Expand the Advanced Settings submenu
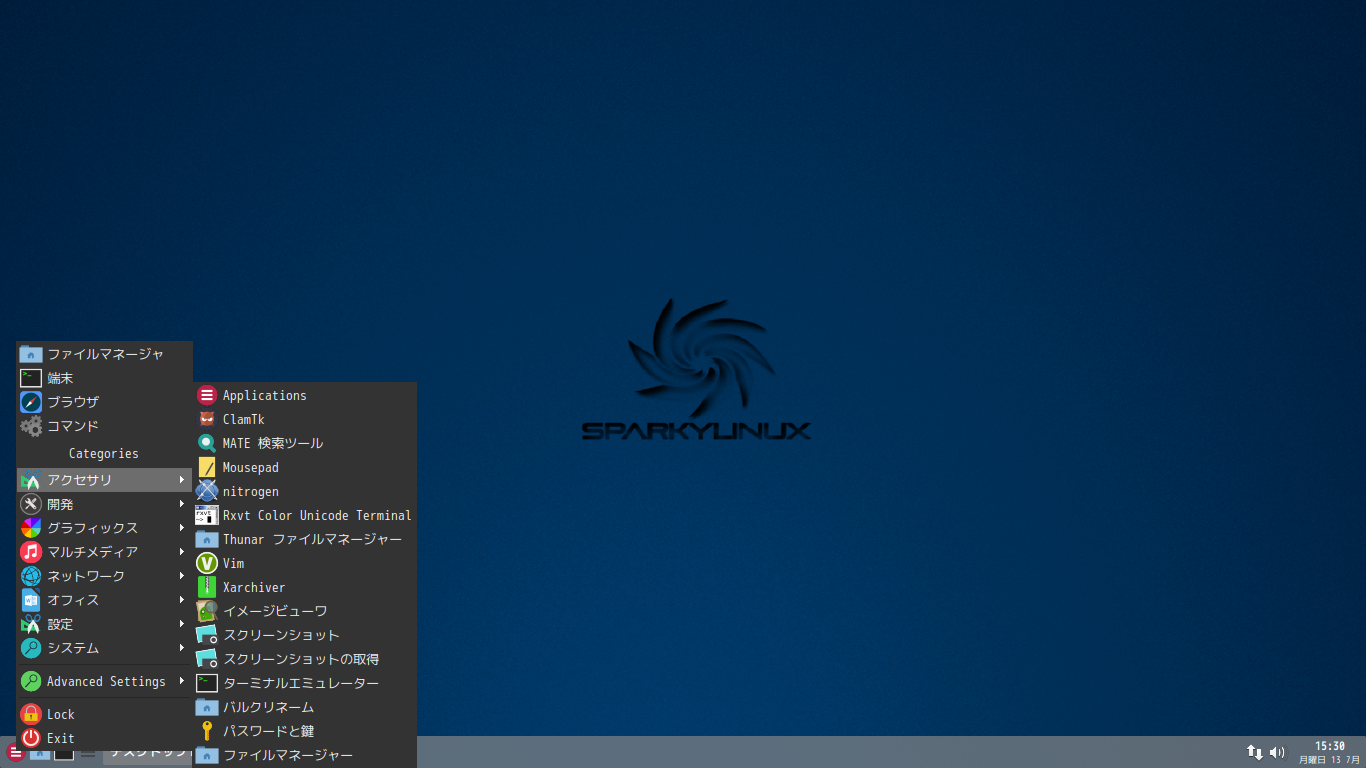This screenshot has height=768, width=1366. 104,682
